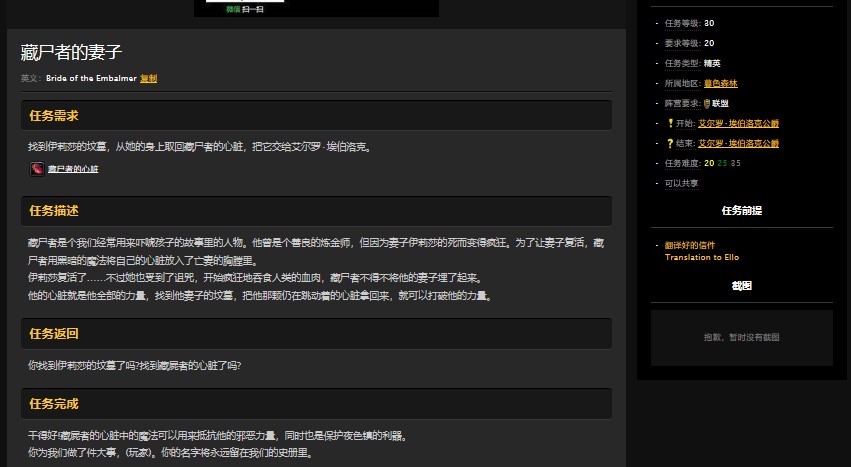This screenshot has width=851, height=467.
Task: Click the empty screenshot placeholder box
Action: [741, 337]
